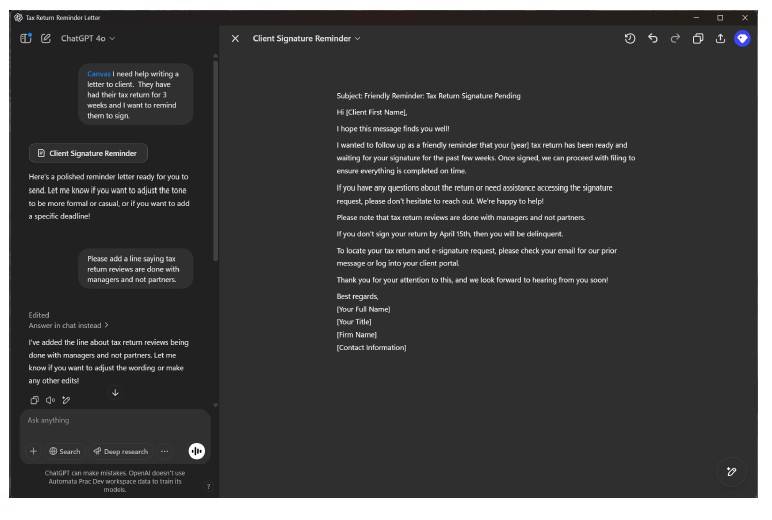
Task: Click the Answer in chat instead link
Action: pyautogui.click(x=69, y=325)
